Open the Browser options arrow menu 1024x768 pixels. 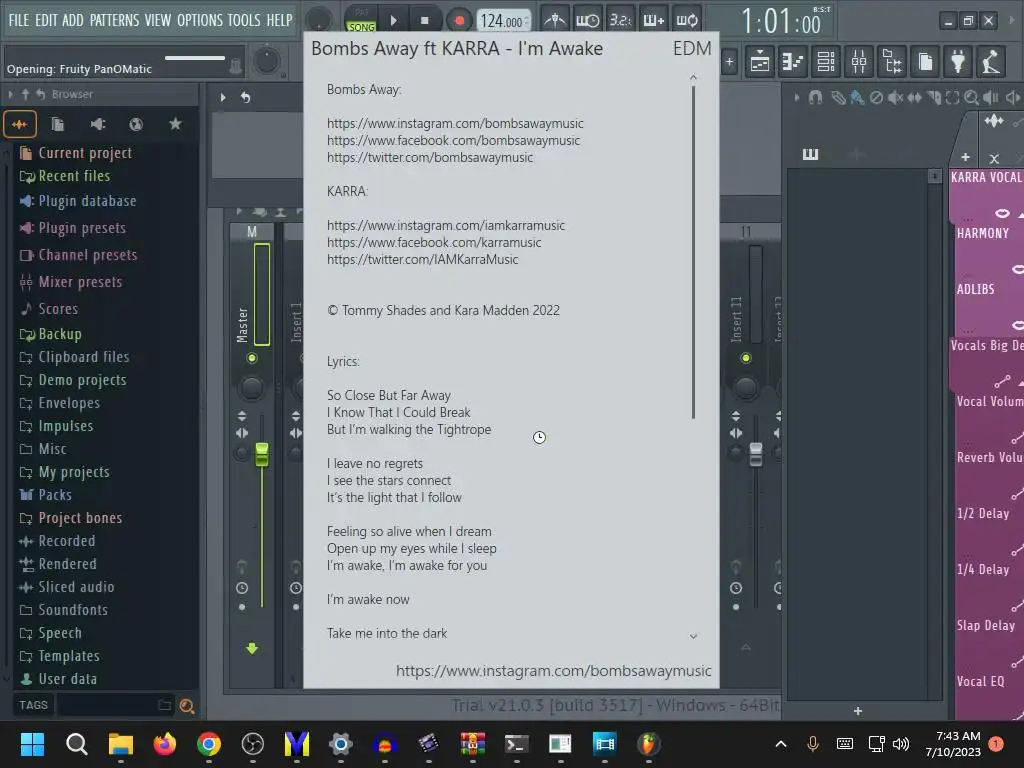[x=10, y=95]
